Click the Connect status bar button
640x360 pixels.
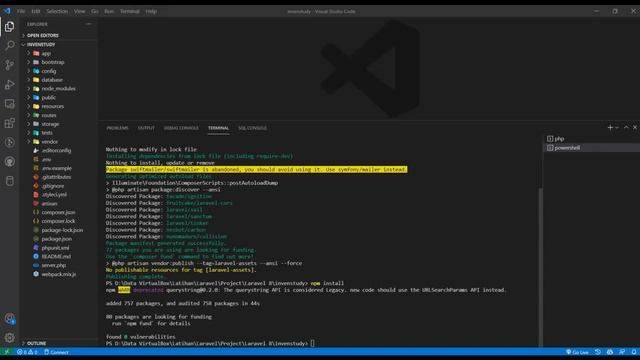tap(56, 352)
